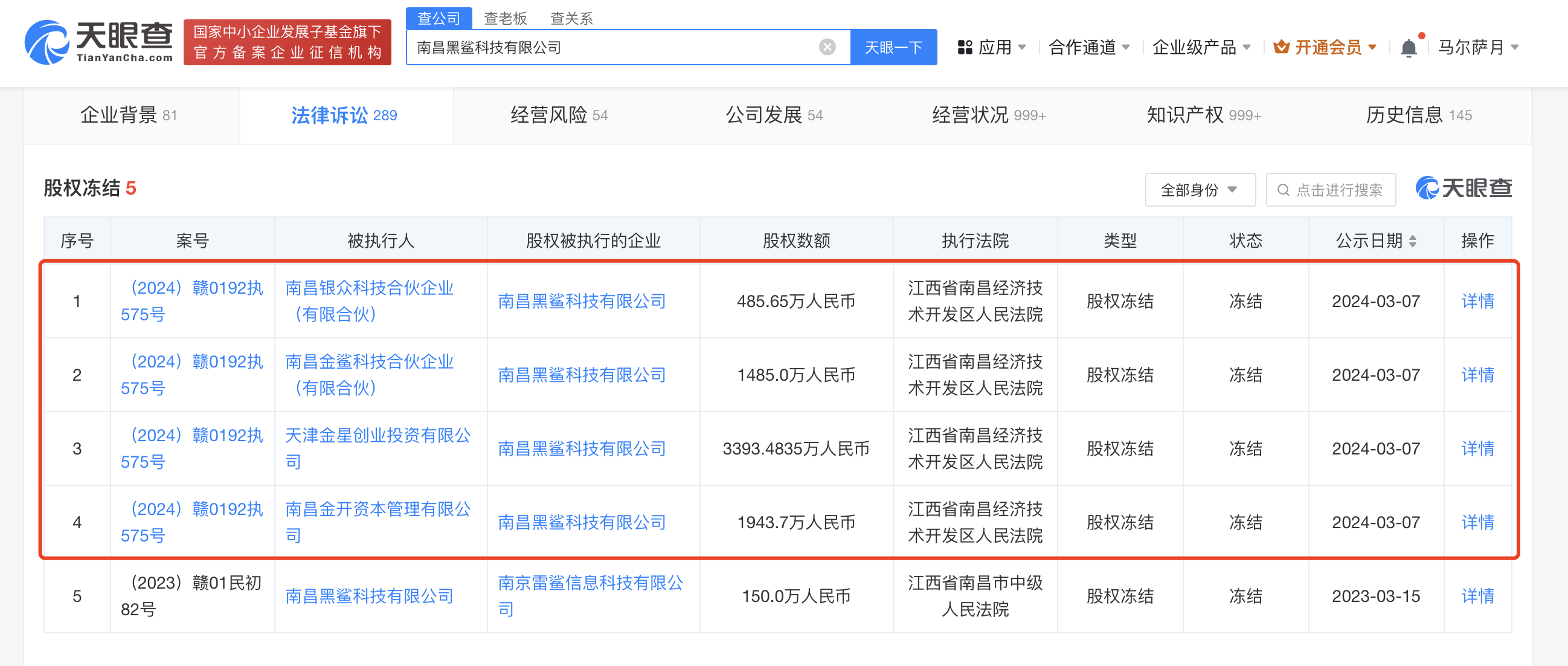Viewport: 1568px width, 666px height.
Task: Open 天津金星创业投资有限公司 link
Action: 378,448
